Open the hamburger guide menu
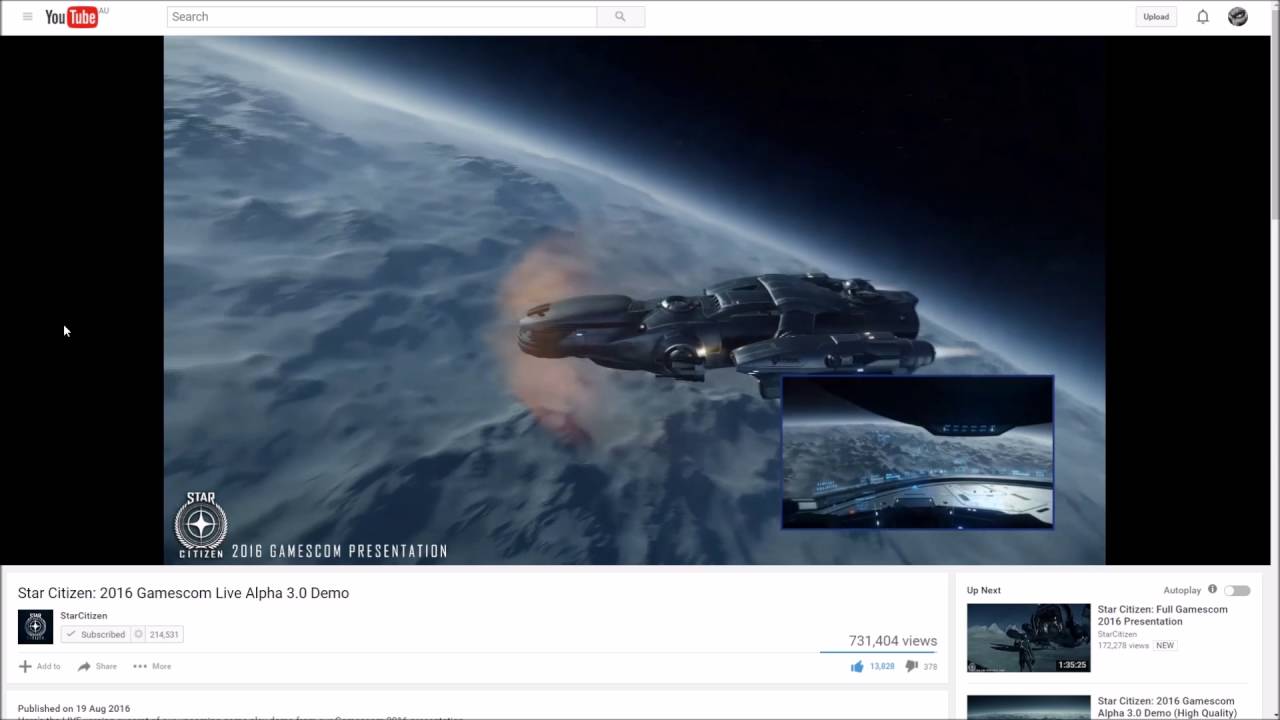 27,17
